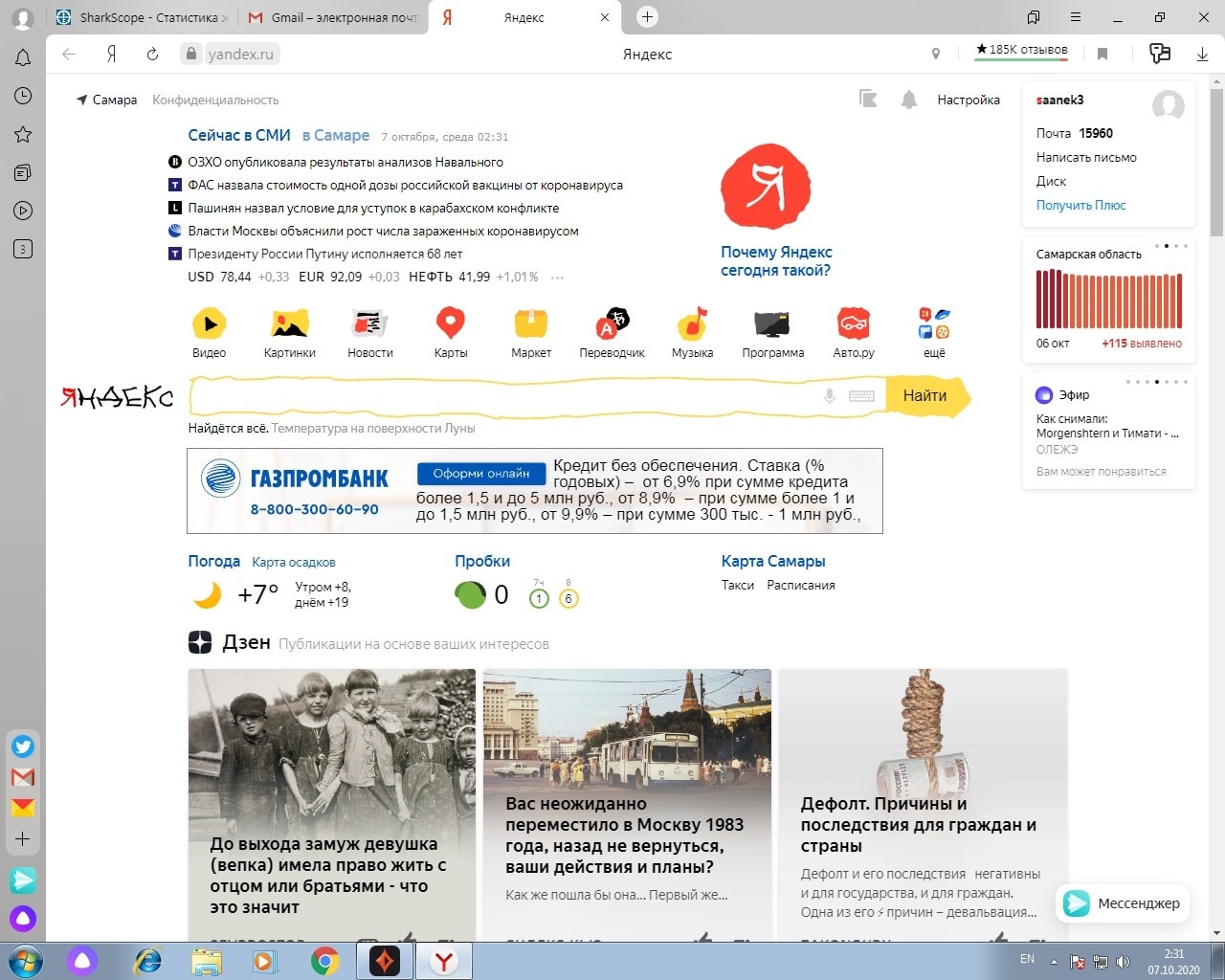Open the Дзен article about Москву 1983

pyautogui.click(x=627, y=804)
